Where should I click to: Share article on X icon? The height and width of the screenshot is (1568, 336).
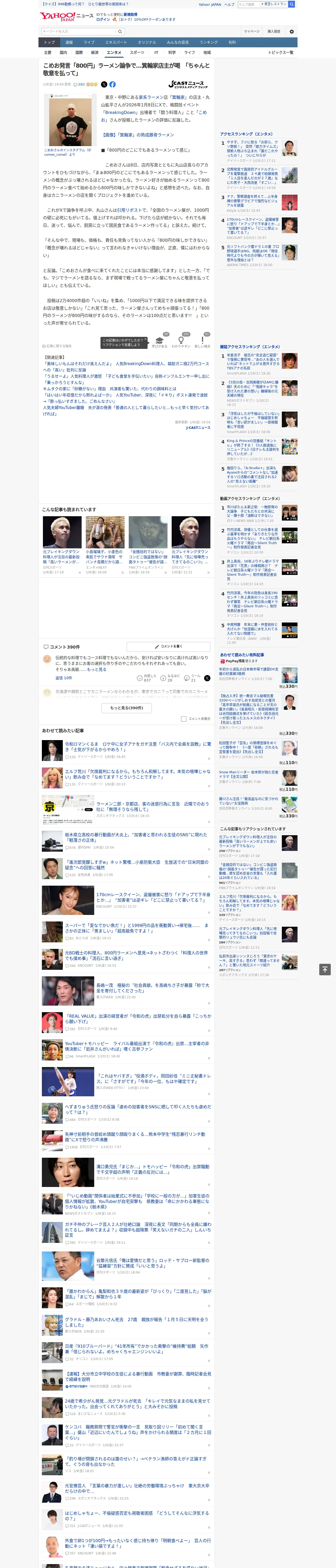click(x=104, y=85)
